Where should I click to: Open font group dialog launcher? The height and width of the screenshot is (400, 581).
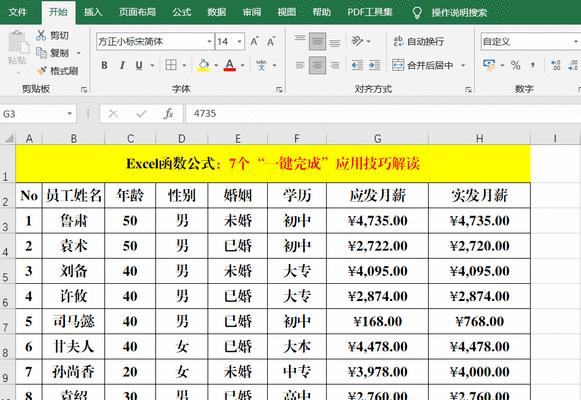pos(279,89)
